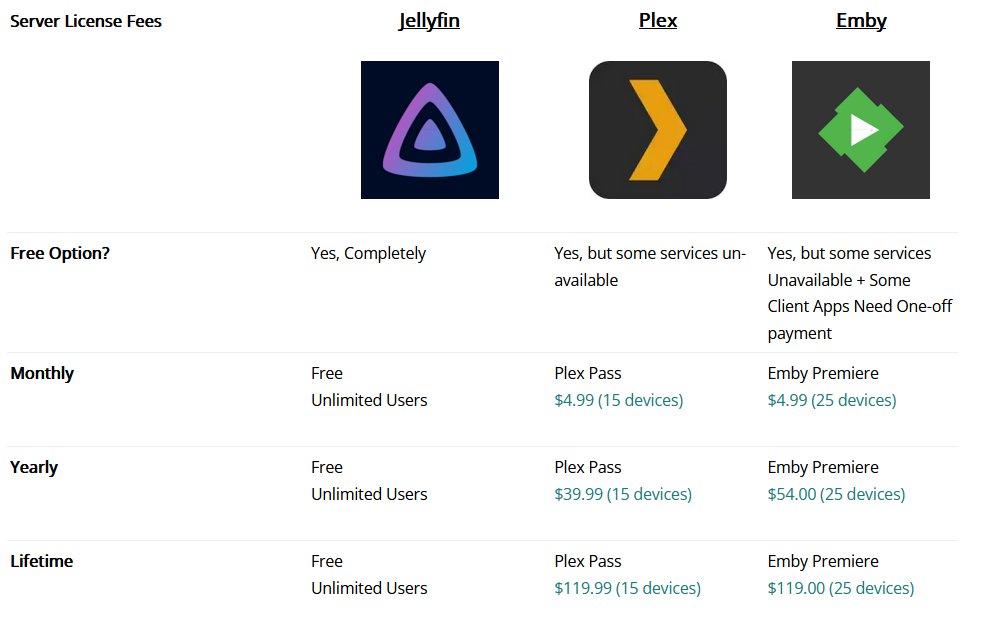Open the Plex column heading link
This screenshot has width=993, height=632.
pos(657,20)
